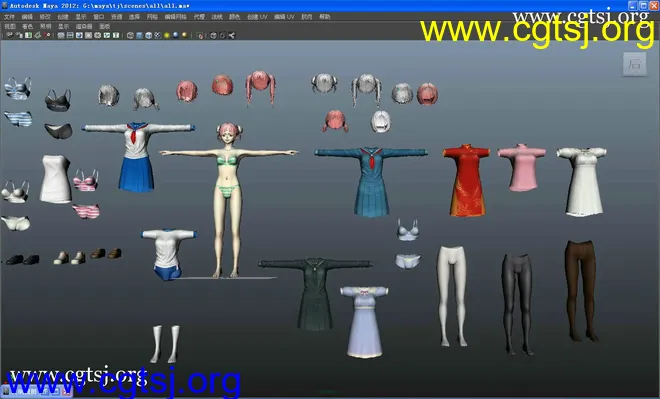Select the pink striped bra model
This screenshot has width=660, height=399.
86,180
